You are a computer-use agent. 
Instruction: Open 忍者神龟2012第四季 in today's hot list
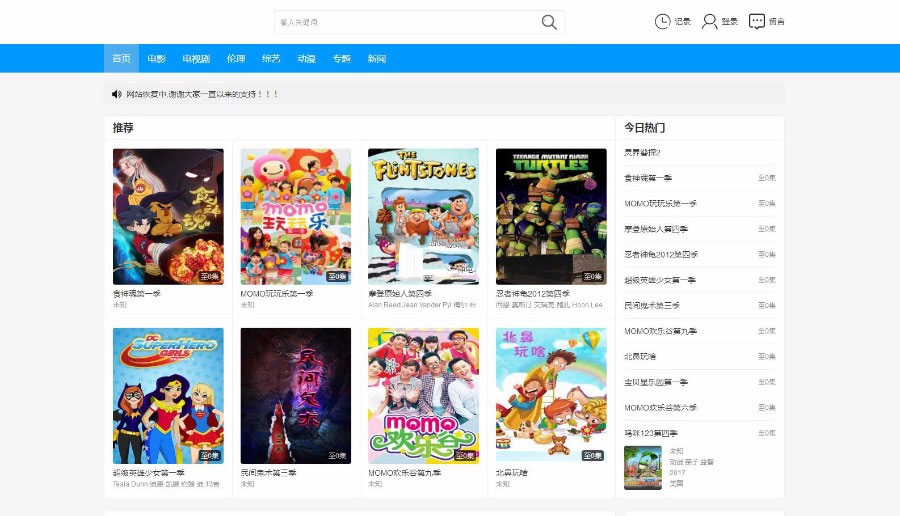(x=661, y=254)
